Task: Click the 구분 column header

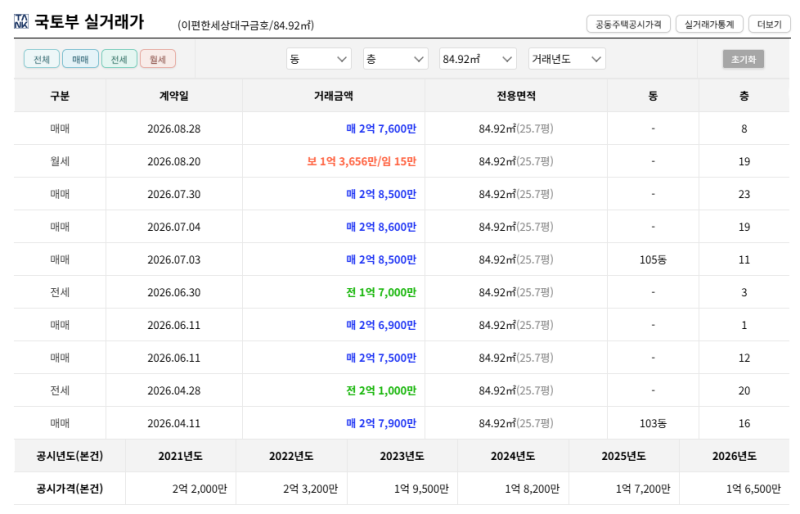Action: pyautogui.click(x=60, y=95)
